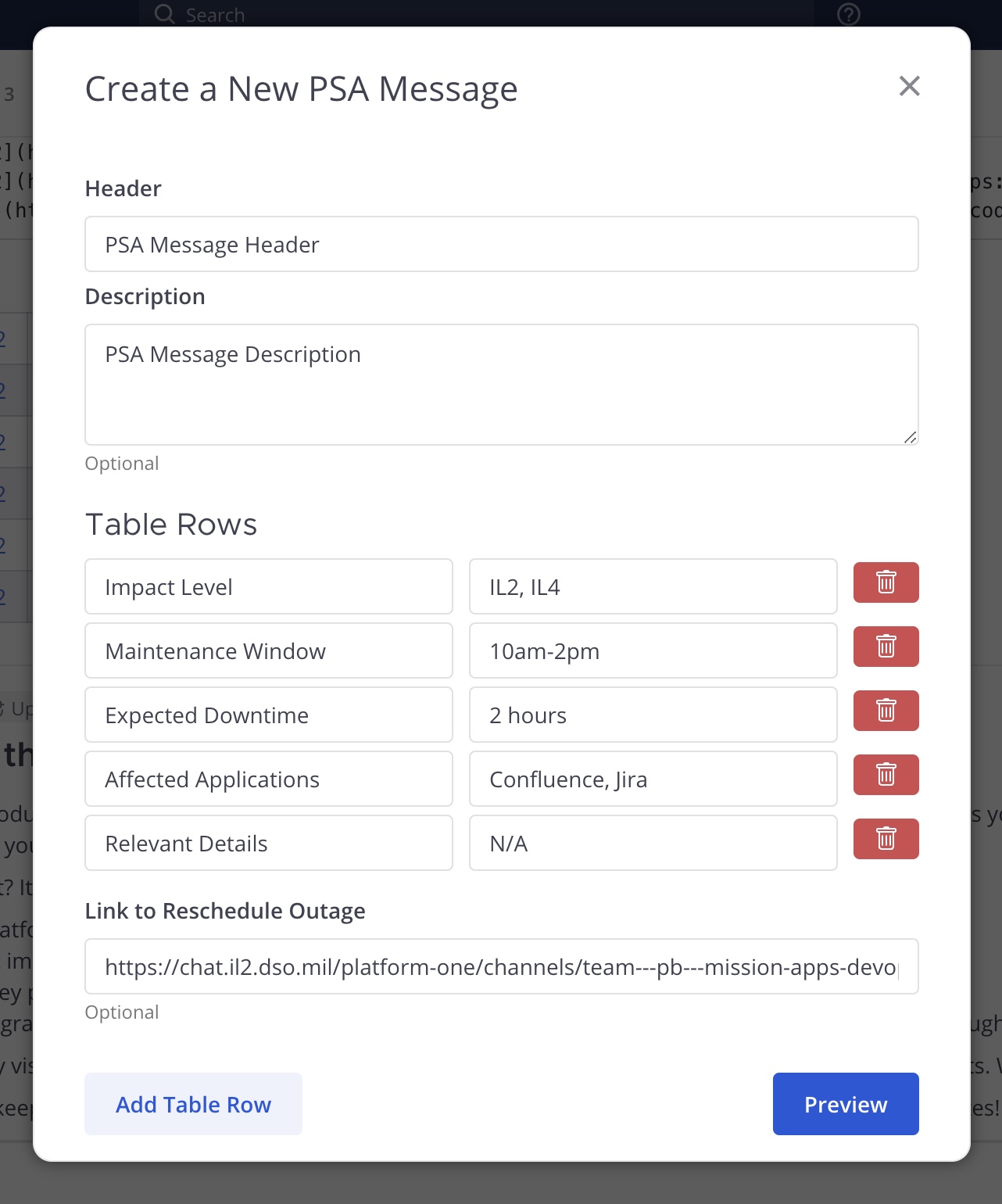Image resolution: width=1002 pixels, height=1204 pixels.
Task: Click the Preview button
Action: click(845, 1104)
